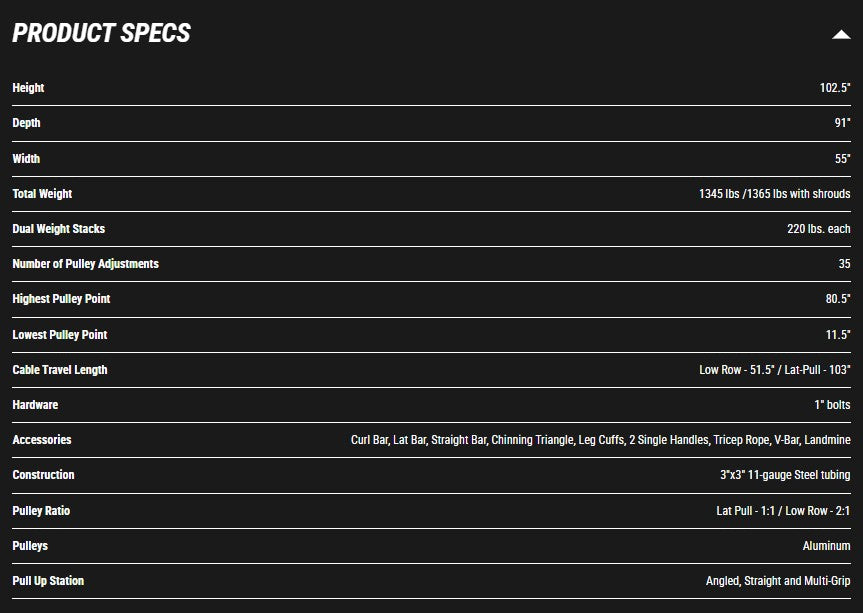Click the accessories list starting with Curl Bar

[600, 440]
